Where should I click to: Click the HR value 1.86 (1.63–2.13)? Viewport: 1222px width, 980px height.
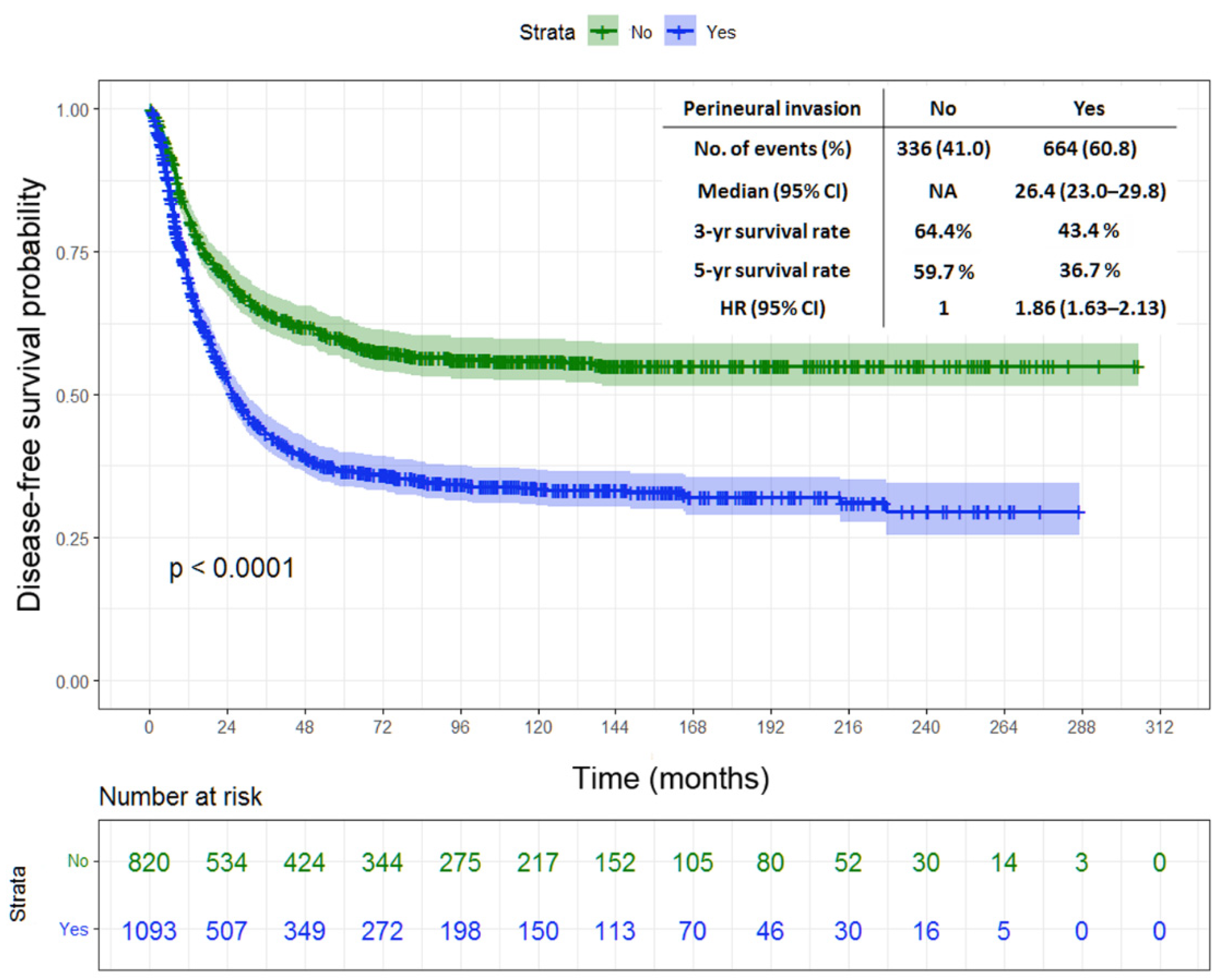point(1090,308)
